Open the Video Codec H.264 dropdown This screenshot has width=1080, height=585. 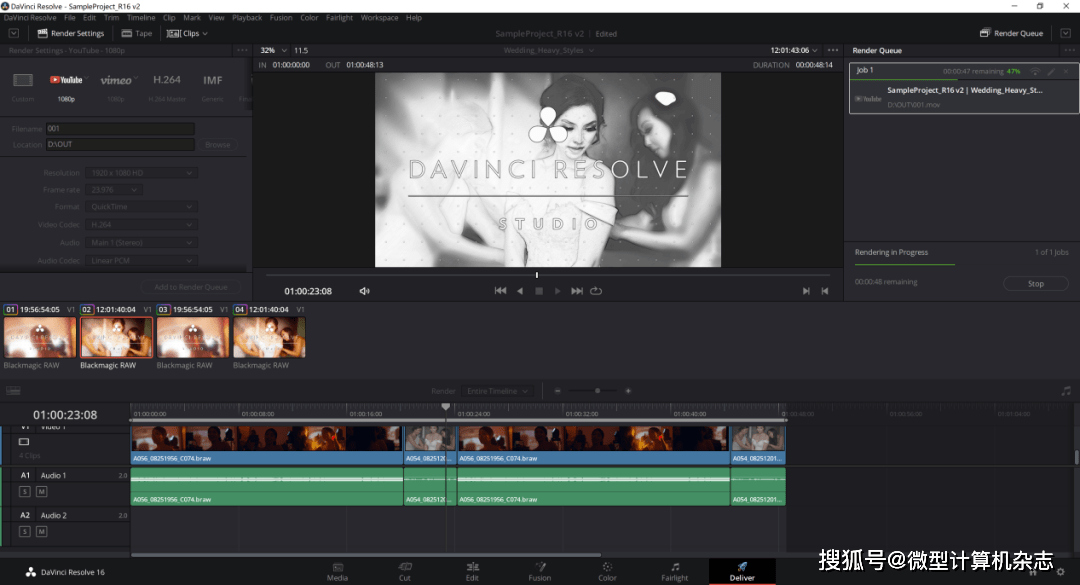tap(141, 225)
